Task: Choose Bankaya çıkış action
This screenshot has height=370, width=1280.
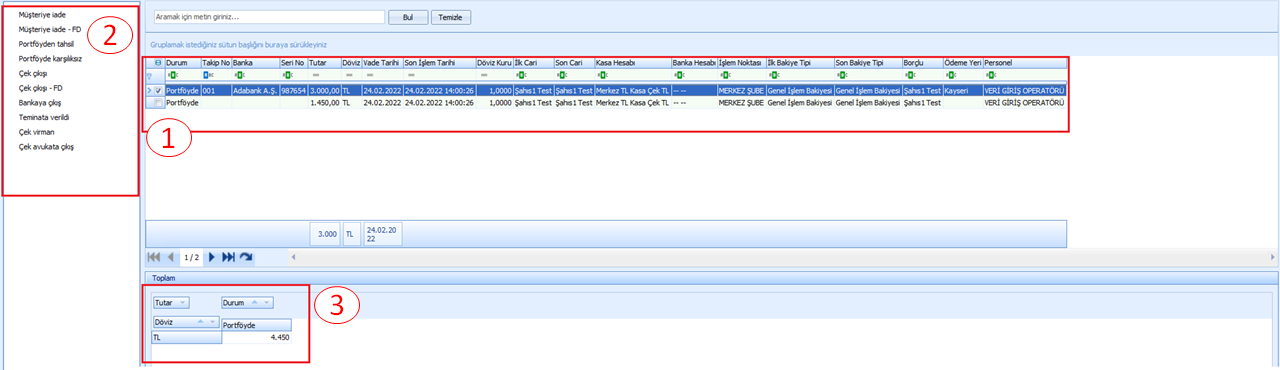Action: click(40, 103)
